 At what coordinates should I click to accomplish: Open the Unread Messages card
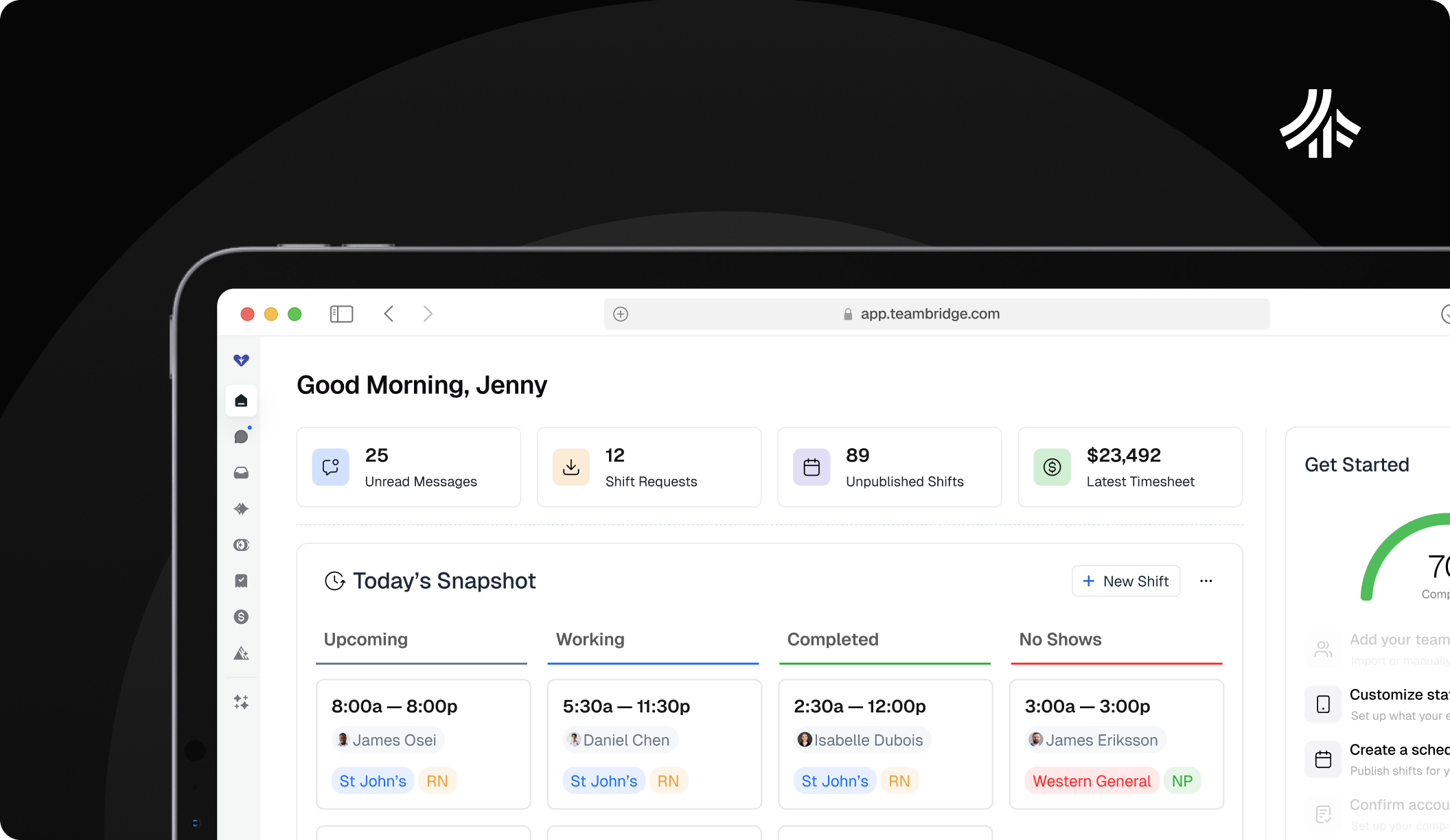[x=408, y=467]
